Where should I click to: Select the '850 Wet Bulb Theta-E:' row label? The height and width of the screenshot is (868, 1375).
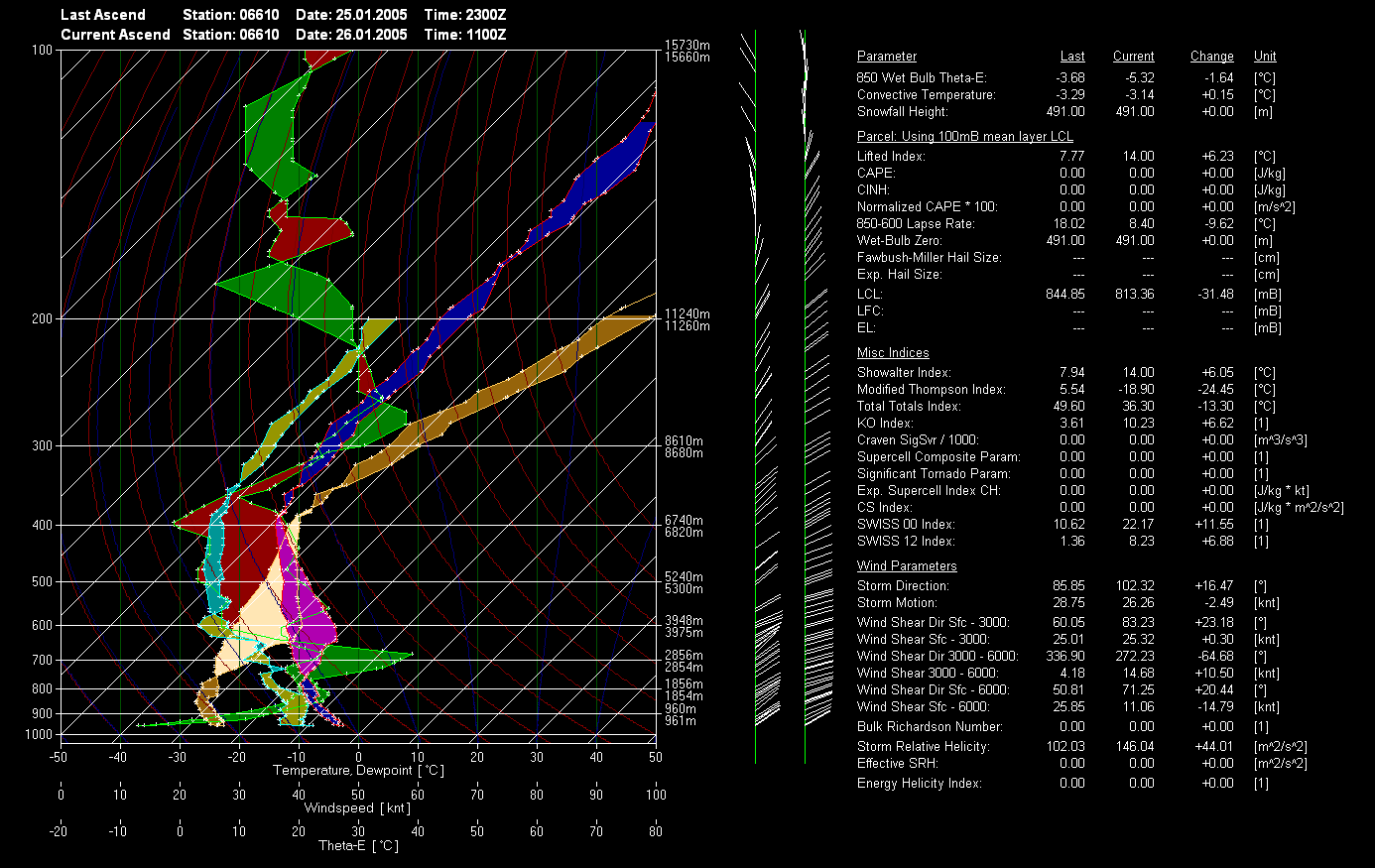[922, 77]
